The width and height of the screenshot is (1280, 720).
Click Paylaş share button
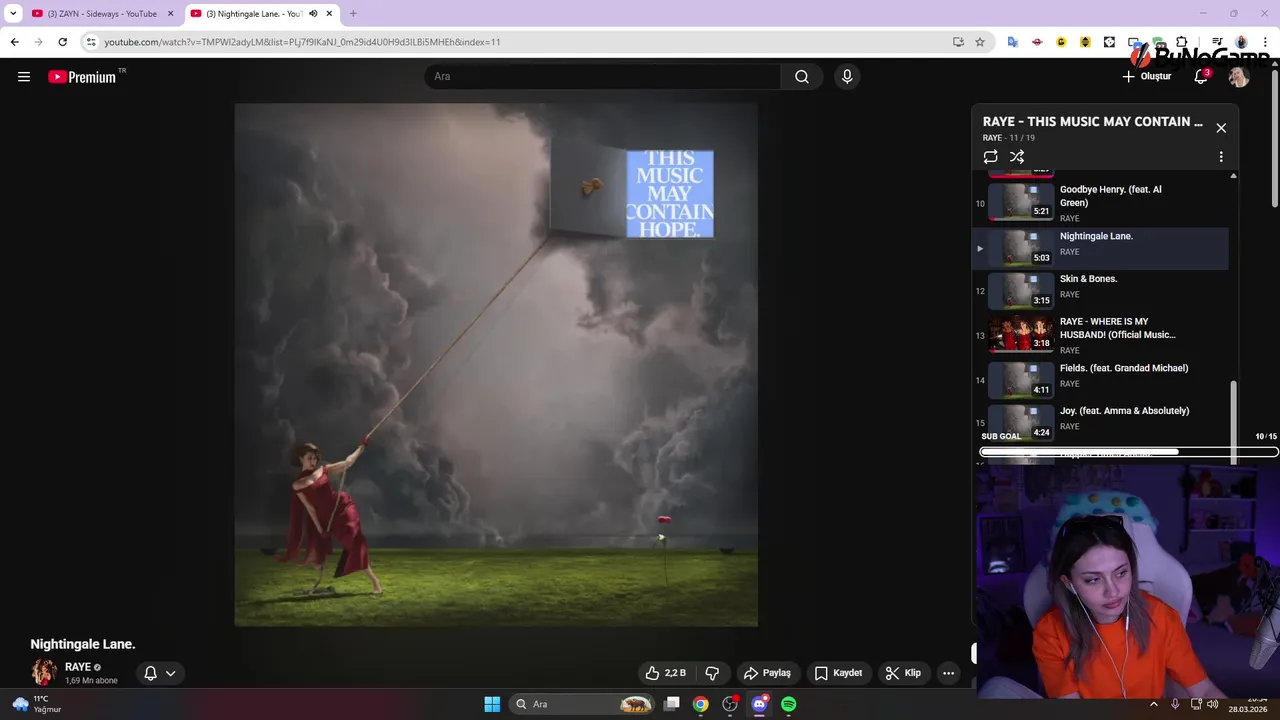pyautogui.click(x=767, y=673)
